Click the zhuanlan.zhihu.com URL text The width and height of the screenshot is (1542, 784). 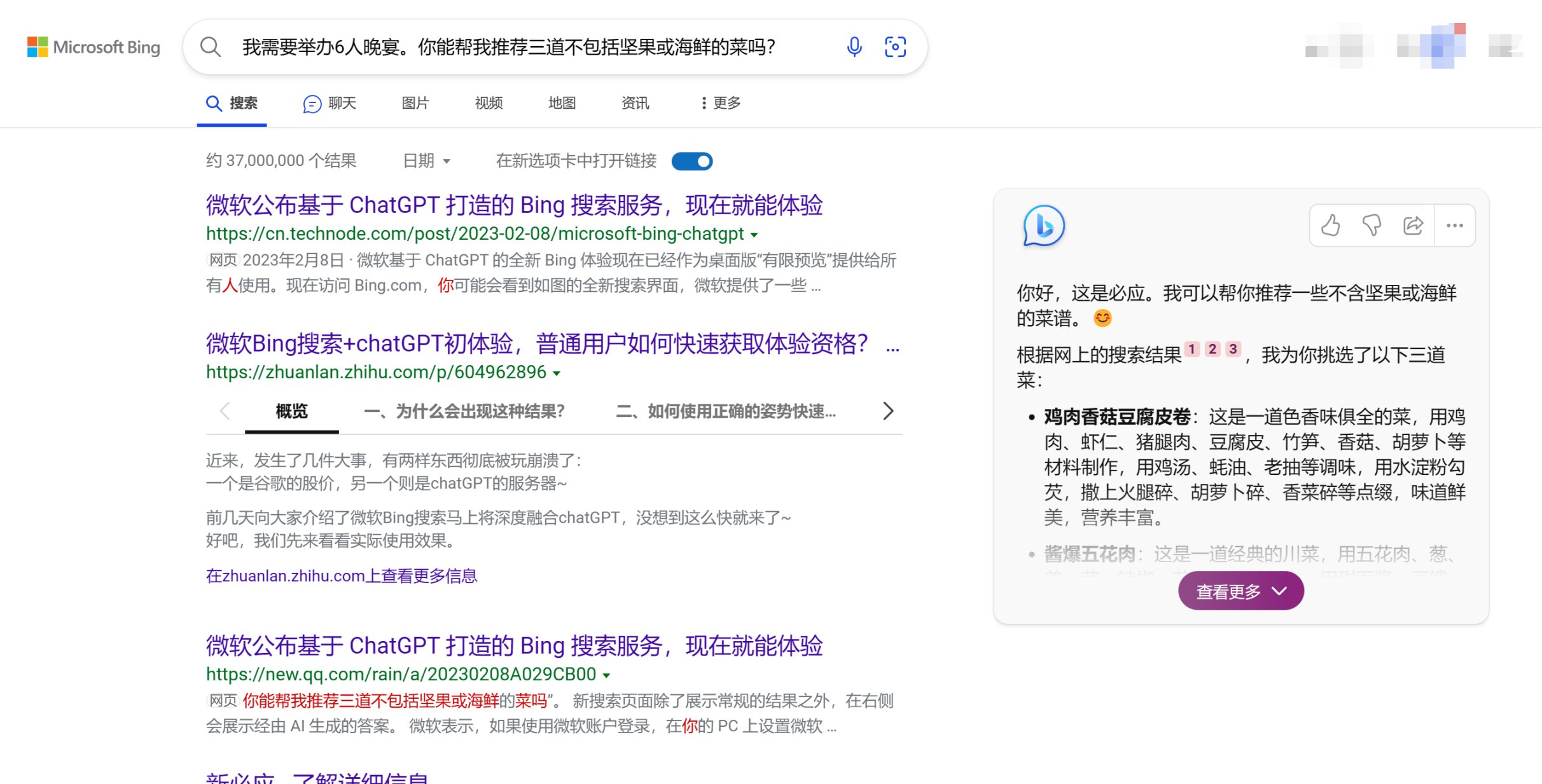point(376,373)
